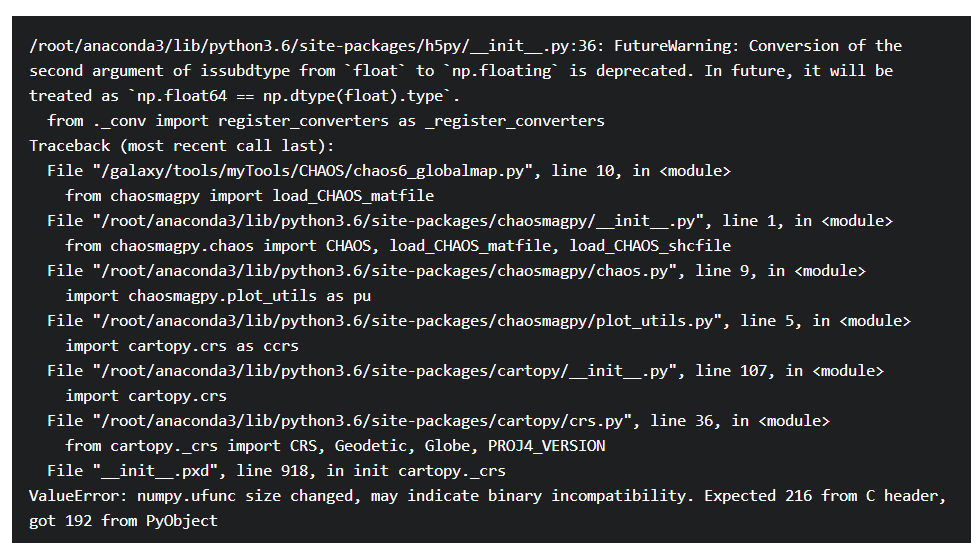Click 'from ._conv import register_converters' line
Screen dimensions: 980x543
[x=326, y=121]
